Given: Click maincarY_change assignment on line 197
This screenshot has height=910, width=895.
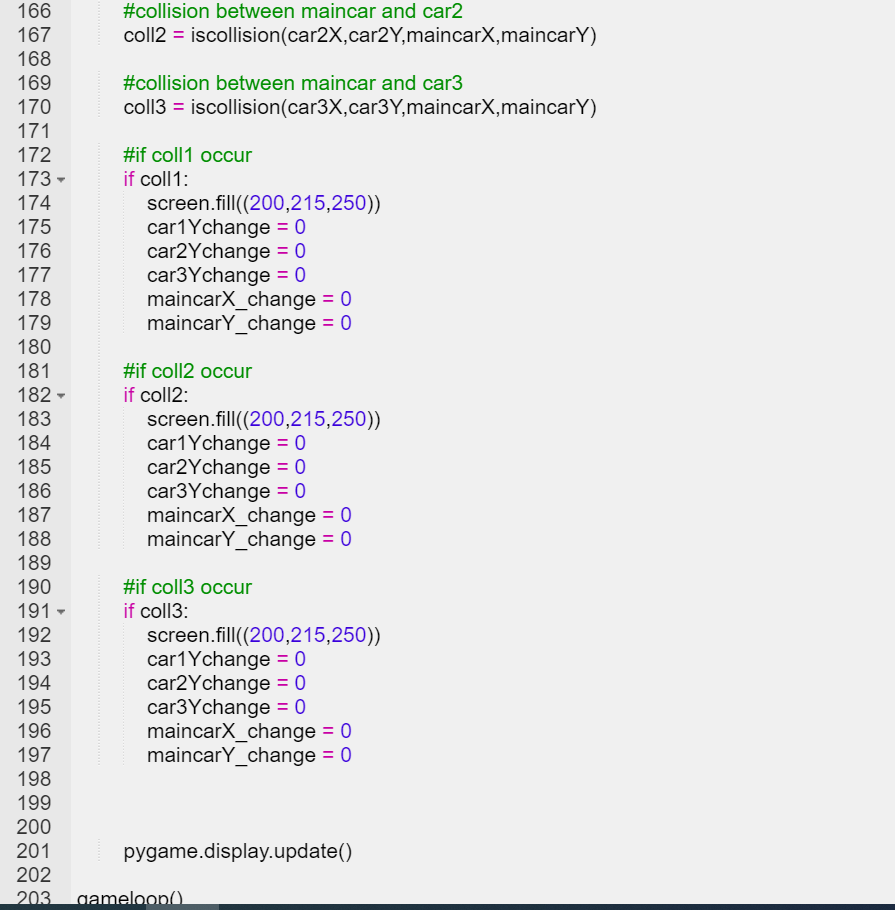Looking at the screenshot, I should 249,755.
